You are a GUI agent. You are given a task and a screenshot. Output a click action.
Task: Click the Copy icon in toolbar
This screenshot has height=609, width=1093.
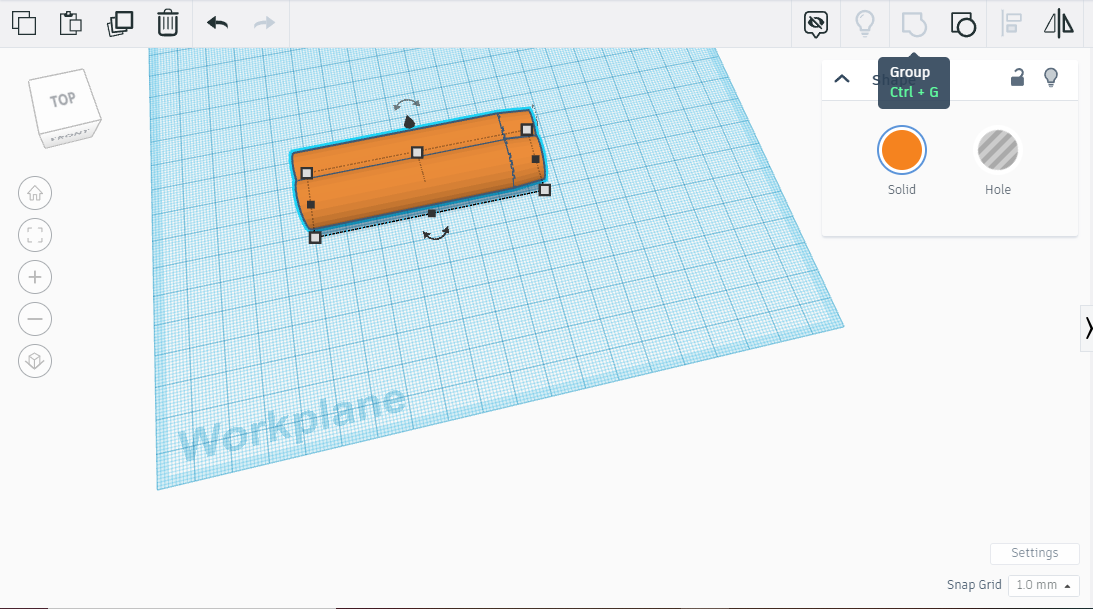pos(24,23)
